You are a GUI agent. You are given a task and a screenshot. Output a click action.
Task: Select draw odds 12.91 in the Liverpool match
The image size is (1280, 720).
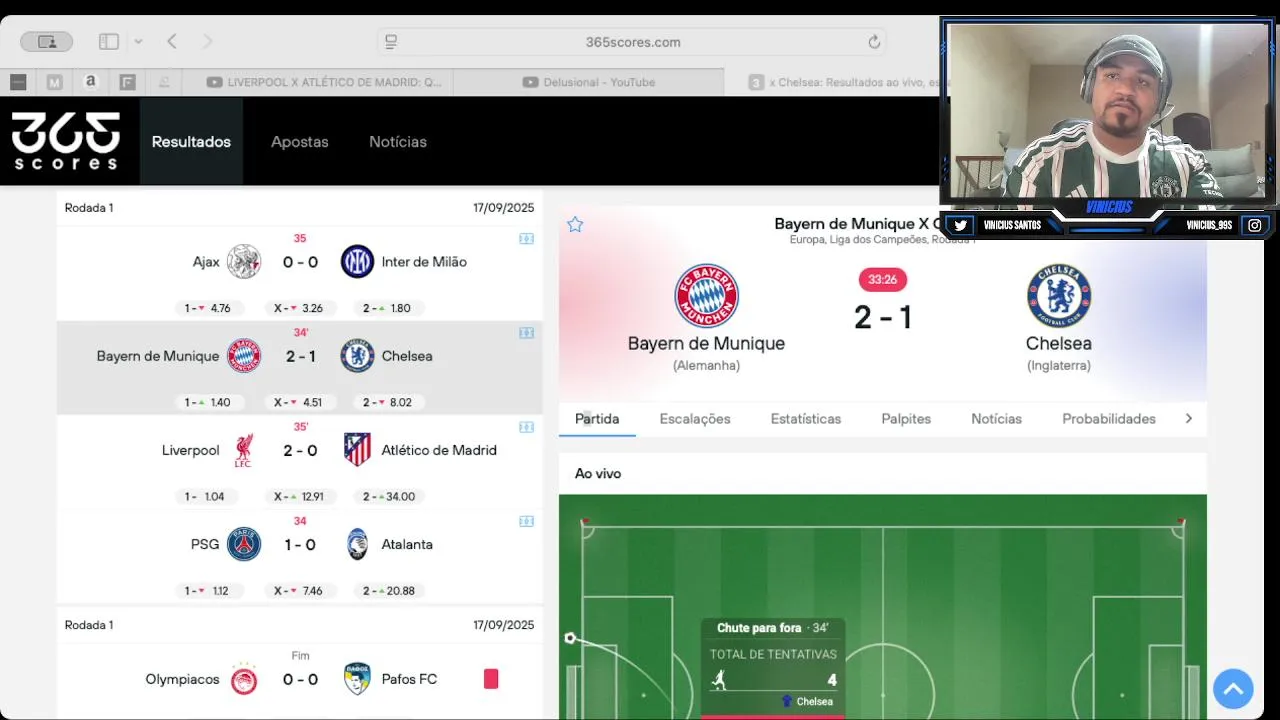pyautogui.click(x=299, y=496)
